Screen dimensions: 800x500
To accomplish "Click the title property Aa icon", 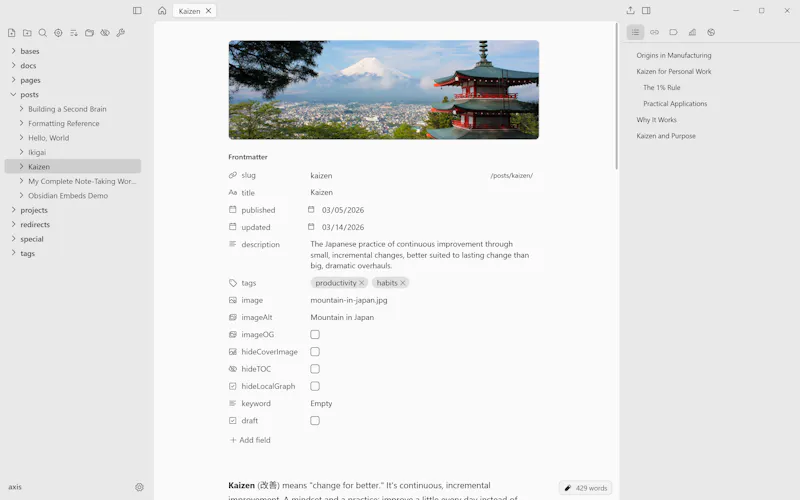I will [233, 192].
